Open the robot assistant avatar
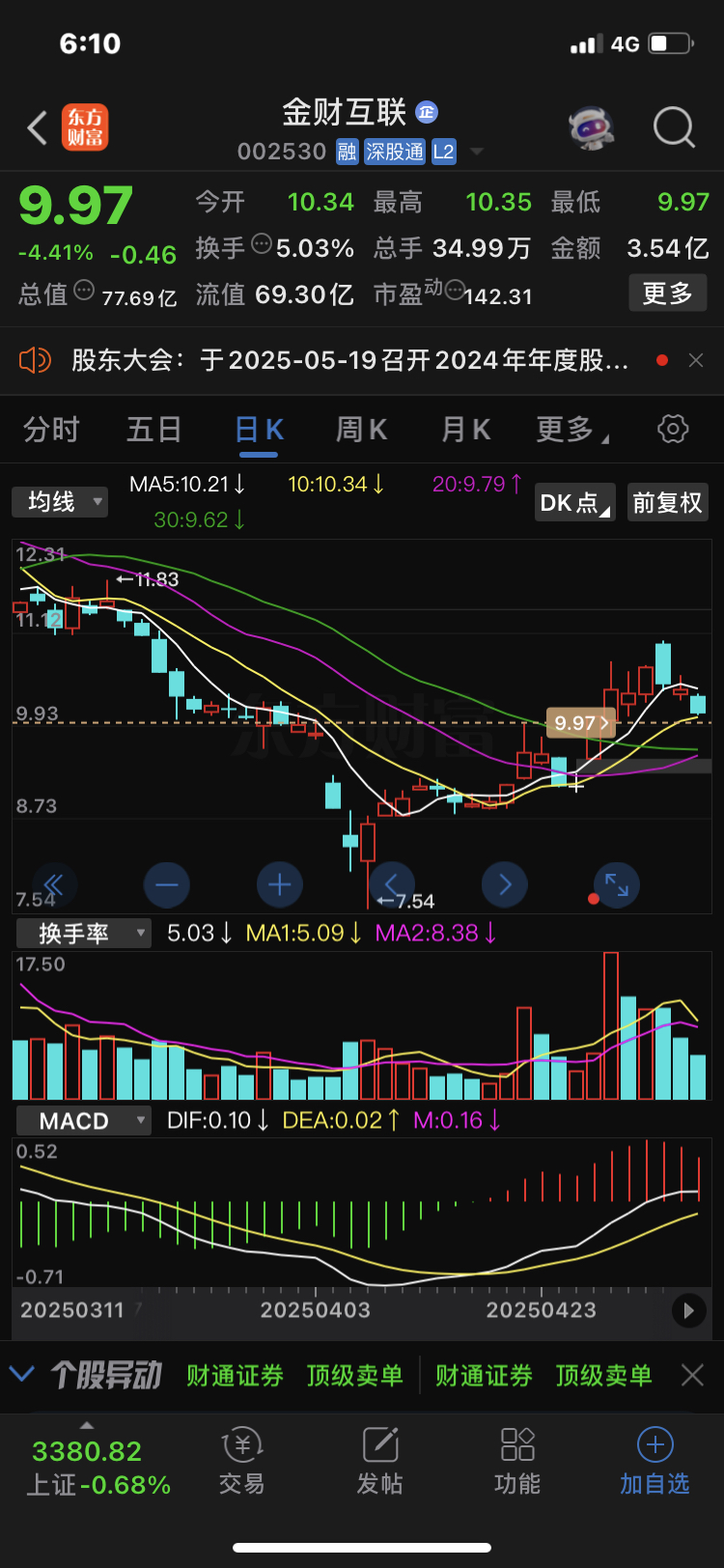Screen dimensions: 724x1568 [591, 127]
